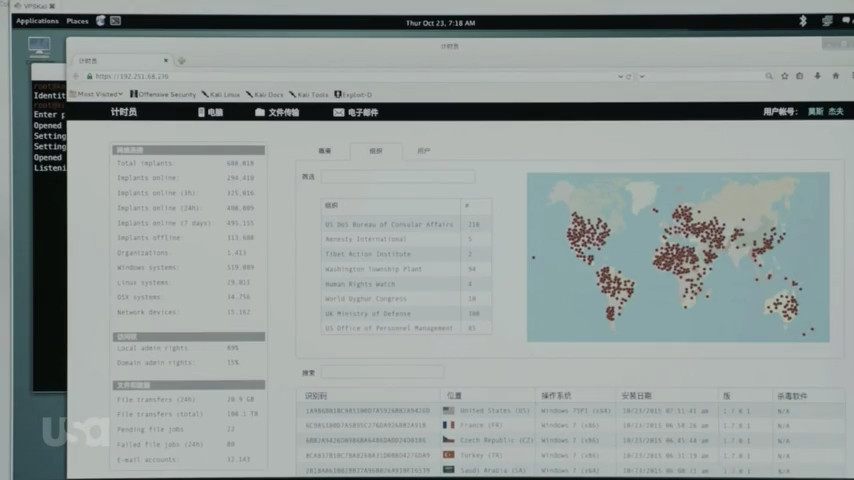Open the search engine dropdown
This screenshot has width=854, height=480.
point(642,76)
